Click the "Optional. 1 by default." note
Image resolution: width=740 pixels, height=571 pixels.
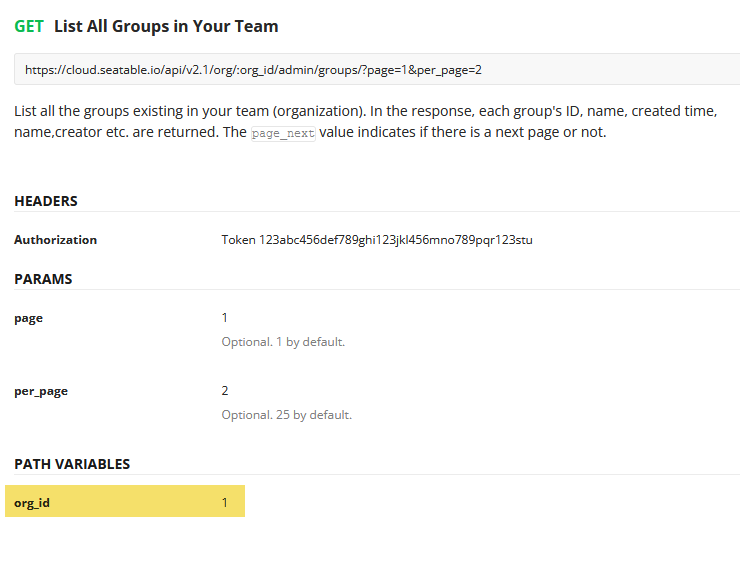(283, 342)
